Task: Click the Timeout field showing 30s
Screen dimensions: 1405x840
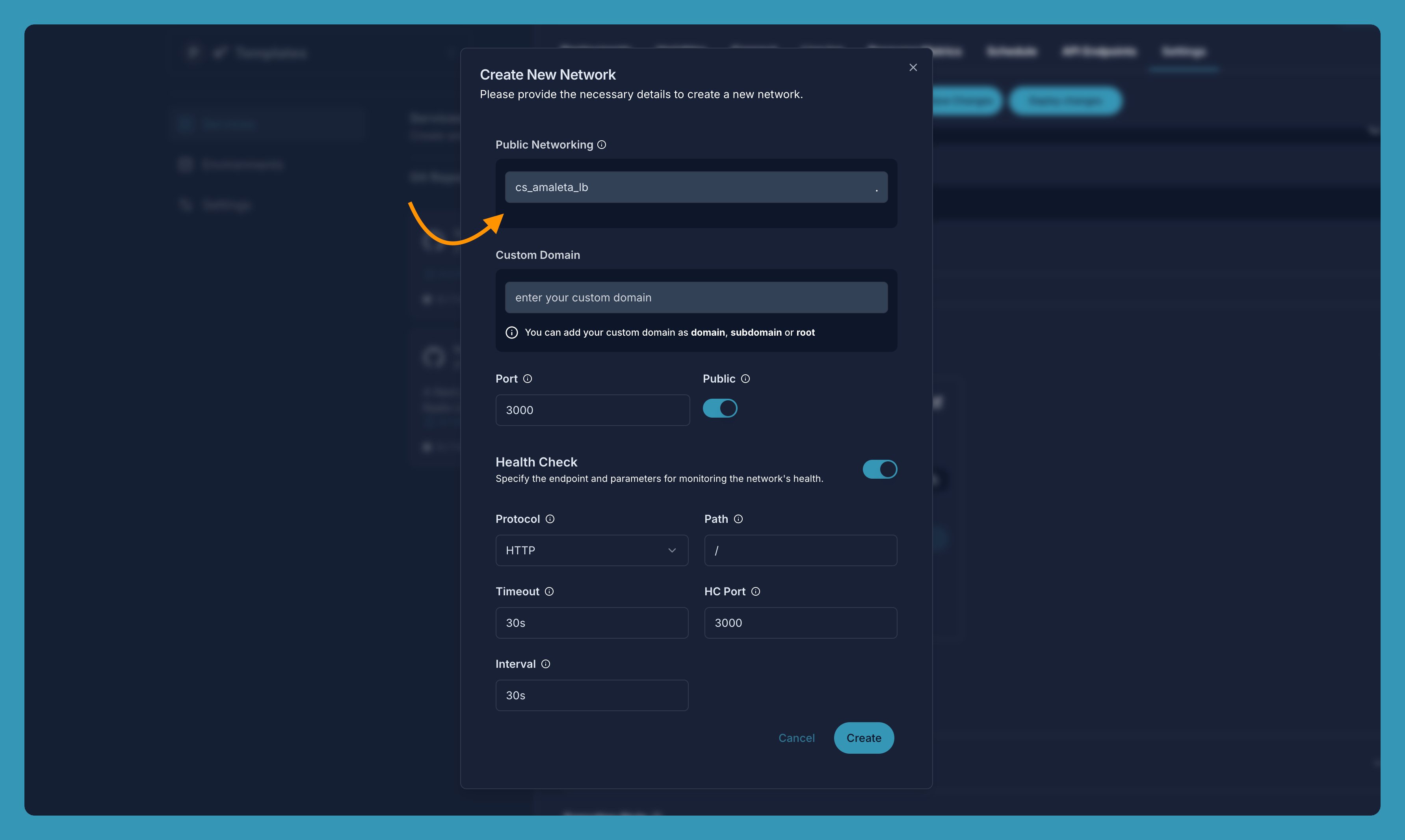Action: point(592,623)
